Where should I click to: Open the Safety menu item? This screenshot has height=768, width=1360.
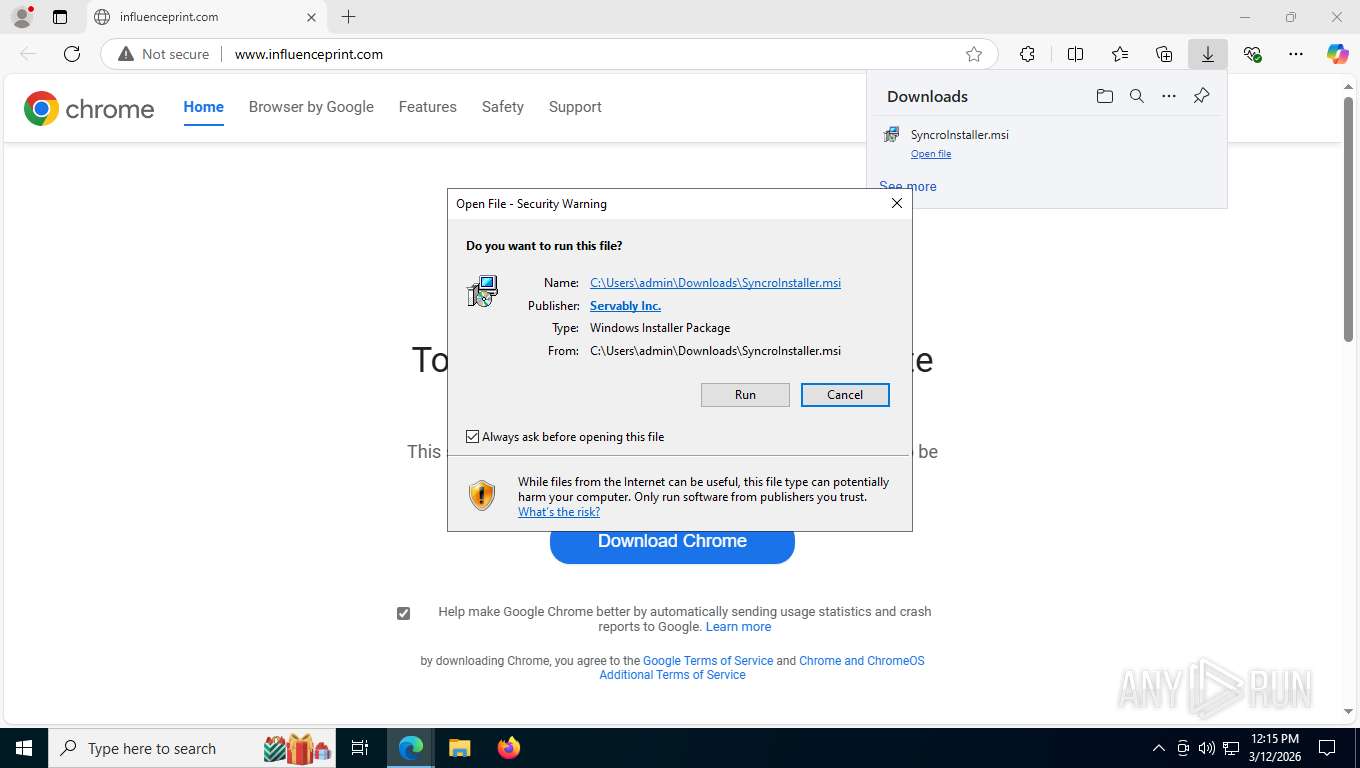[502, 107]
